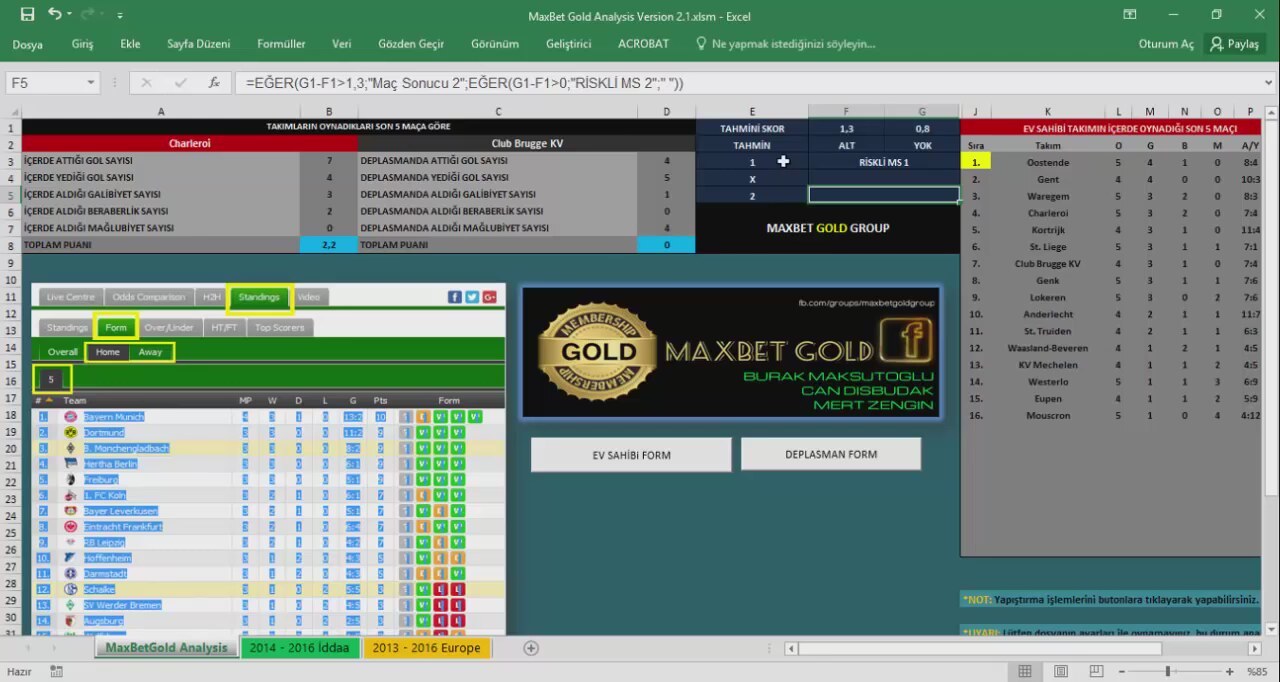Screen dimensions: 1280x682
Task: Open the undo history dropdown arrow
Action: click(70, 16)
